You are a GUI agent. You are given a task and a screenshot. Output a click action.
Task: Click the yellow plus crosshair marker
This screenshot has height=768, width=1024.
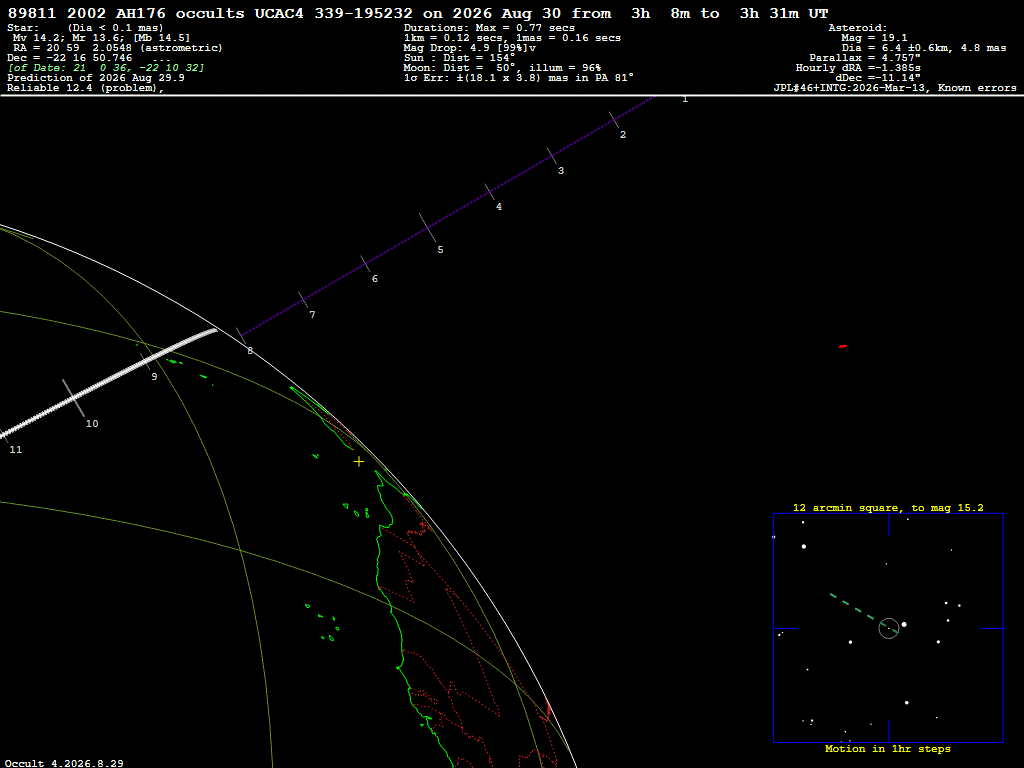pyautogui.click(x=359, y=462)
